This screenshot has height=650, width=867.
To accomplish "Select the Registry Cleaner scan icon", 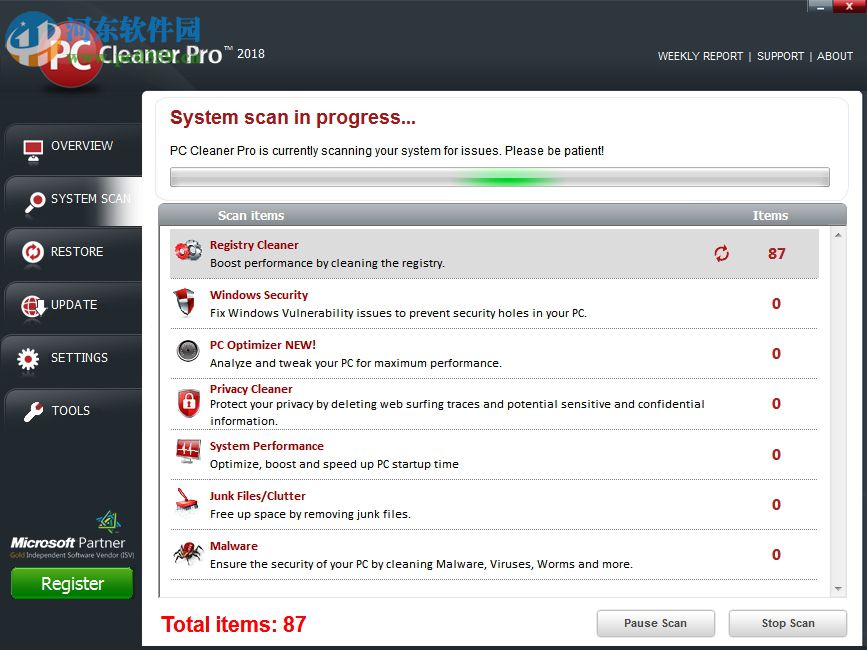I will (x=188, y=251).
